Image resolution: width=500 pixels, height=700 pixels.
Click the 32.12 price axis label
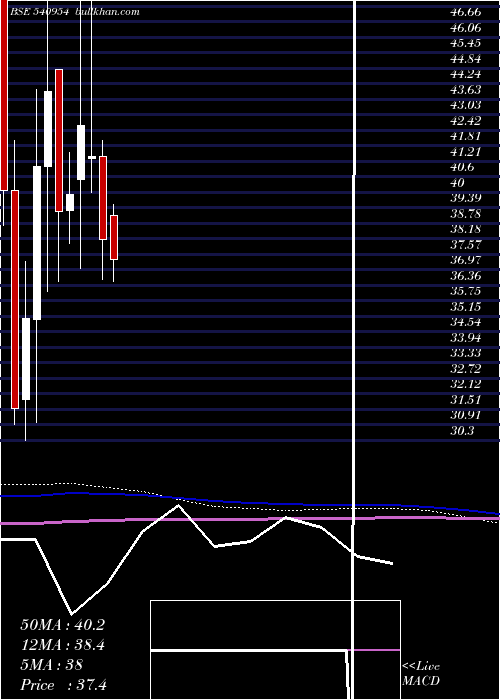point(466,384)
